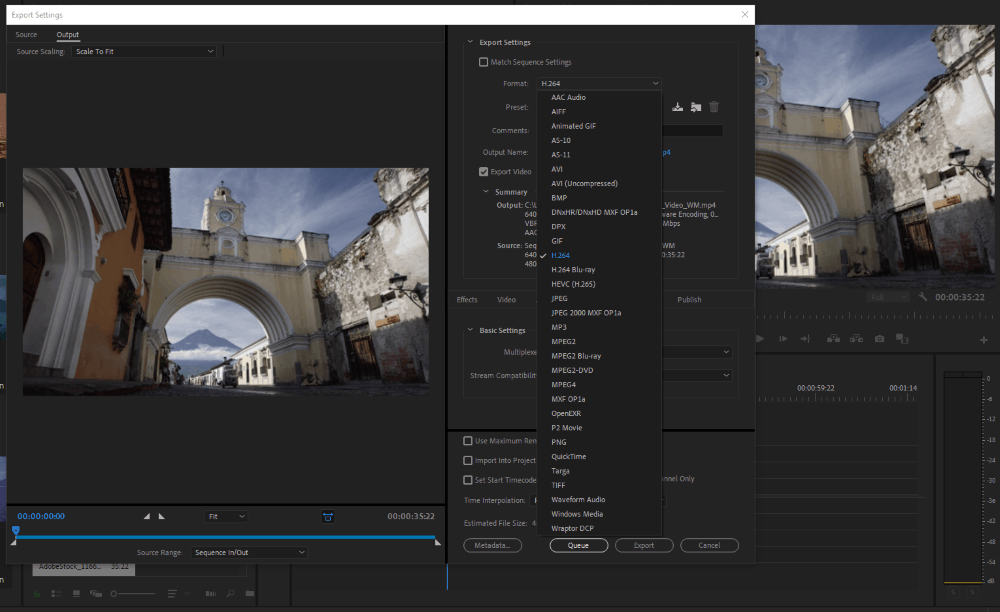The width and height of the screenshot is (1000, 612).
Task: Click the Project panel thumbnail zoom slider
Action: [x=133, y=594]
